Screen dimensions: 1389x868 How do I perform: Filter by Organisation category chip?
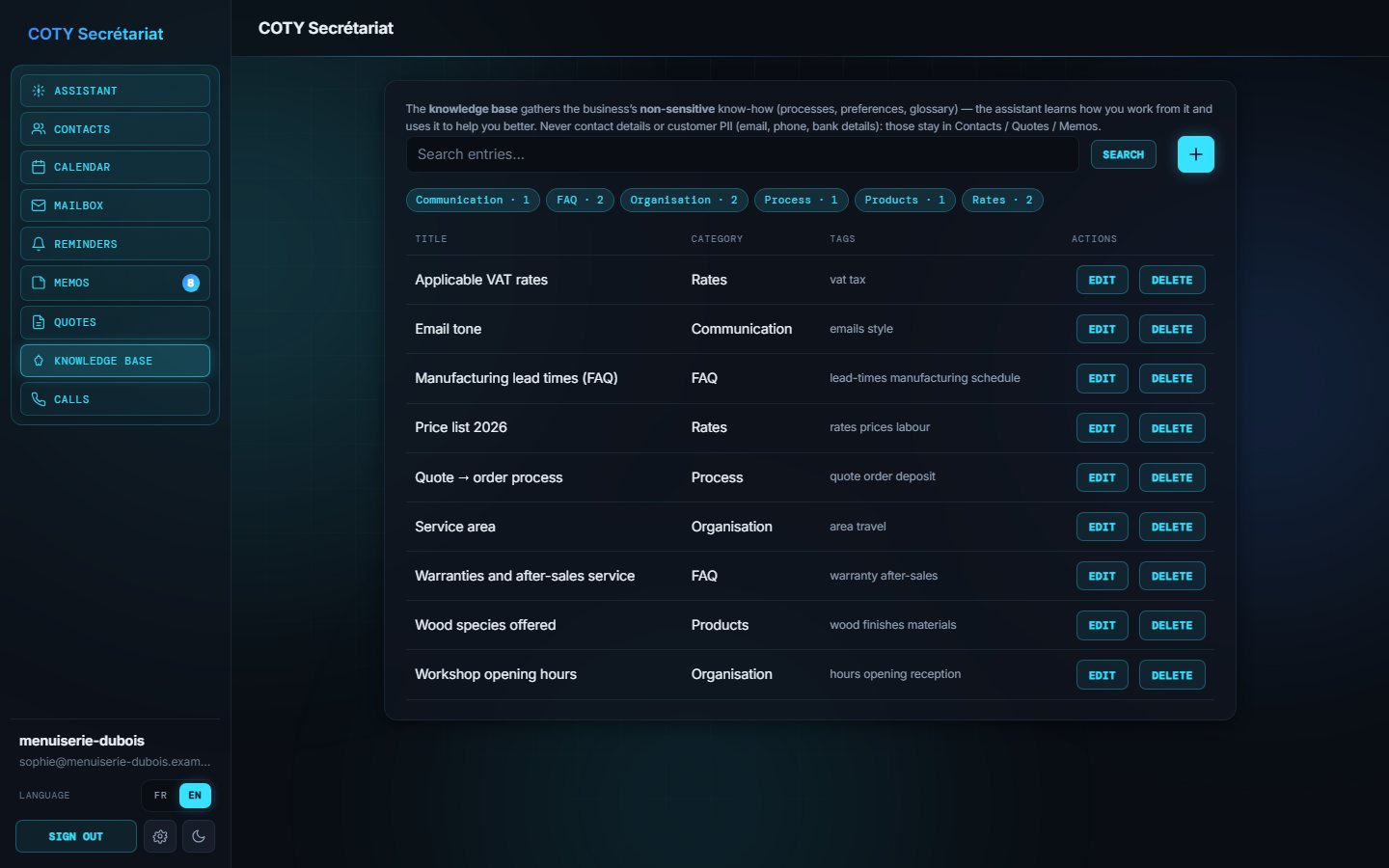684,200
